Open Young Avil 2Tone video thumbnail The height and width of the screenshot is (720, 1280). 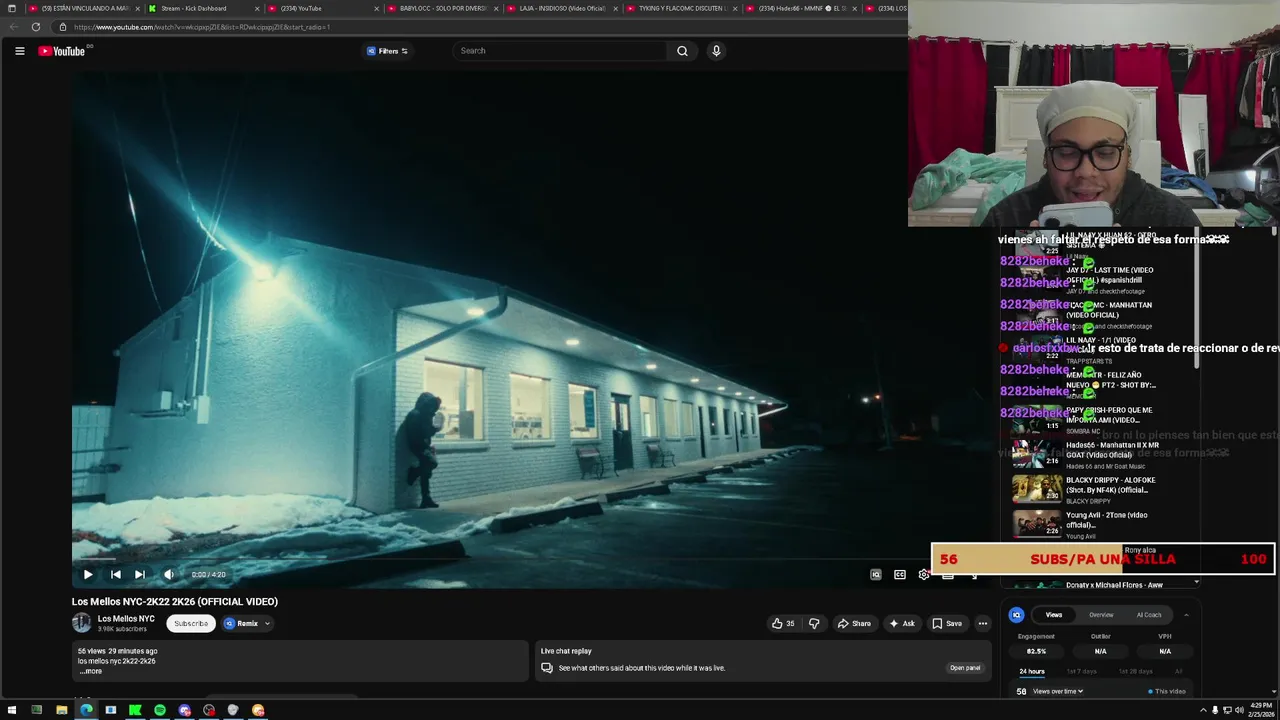point(1037,524)
